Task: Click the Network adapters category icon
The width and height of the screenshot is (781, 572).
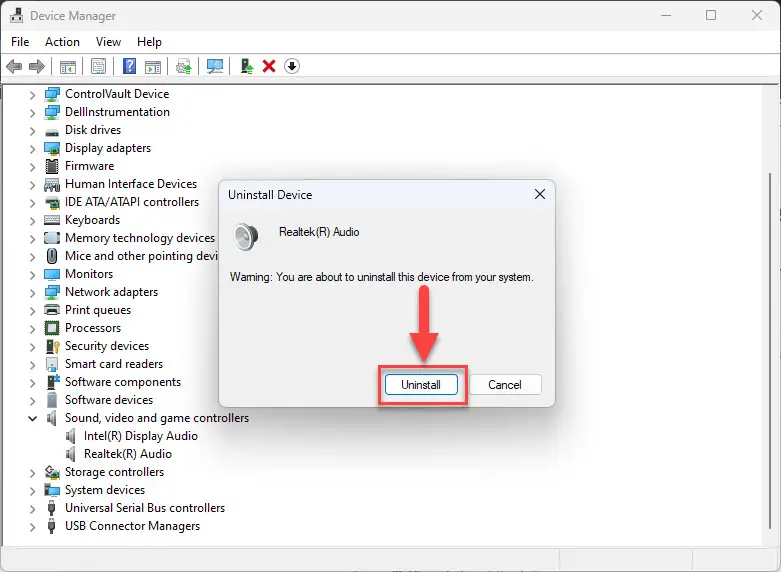Action: (x=52, y=292)
